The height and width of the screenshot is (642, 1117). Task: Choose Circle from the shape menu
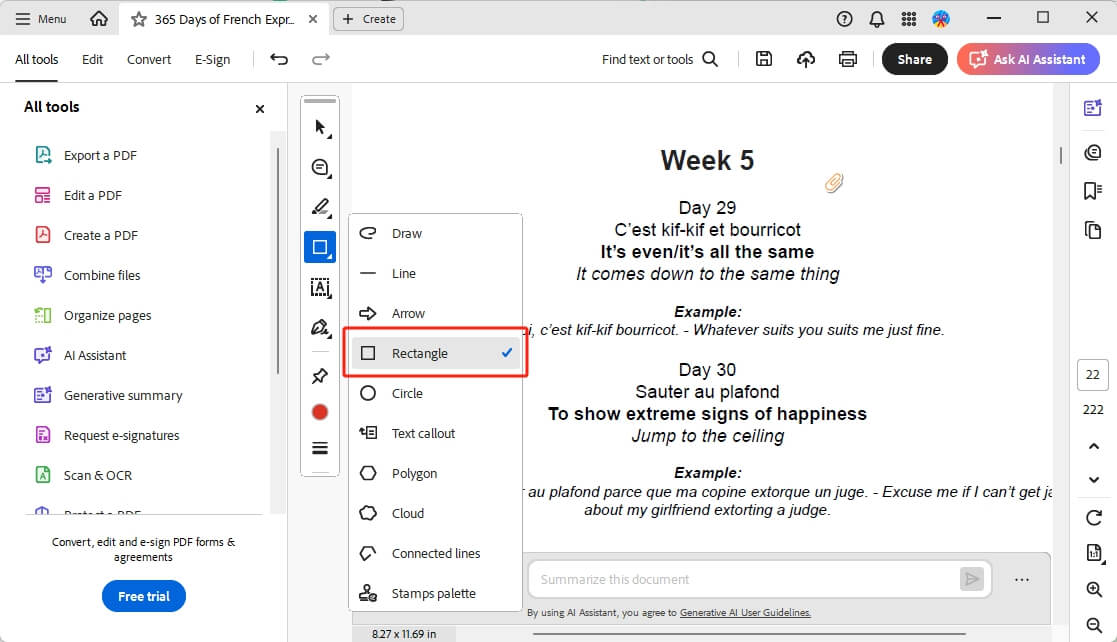click(407, 393)
